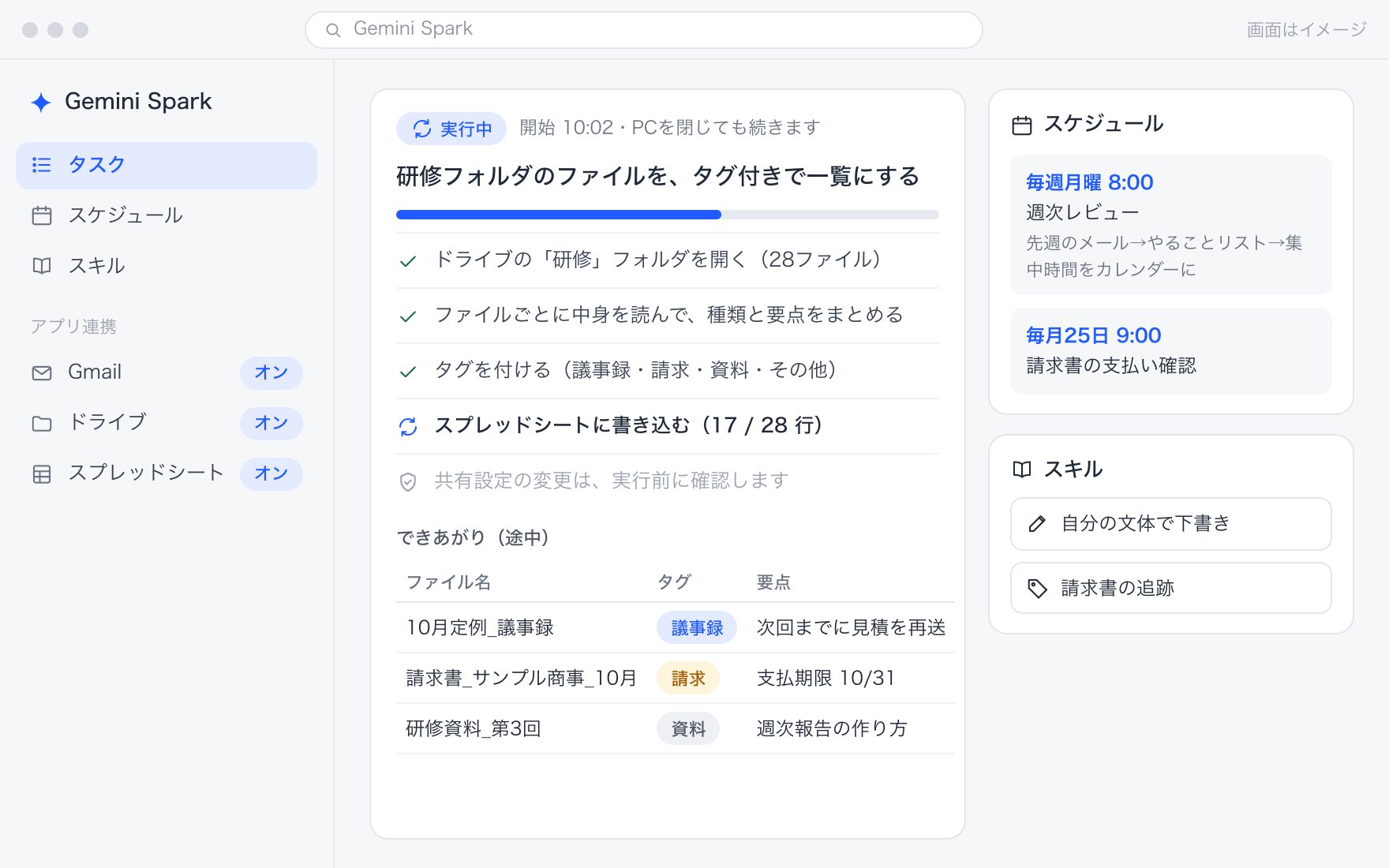This screenshot has width=1389, height=868.
Task: Click the スケジュール calendar icon in sidebar
Action: pyautogui.click(x=42, y=215)
